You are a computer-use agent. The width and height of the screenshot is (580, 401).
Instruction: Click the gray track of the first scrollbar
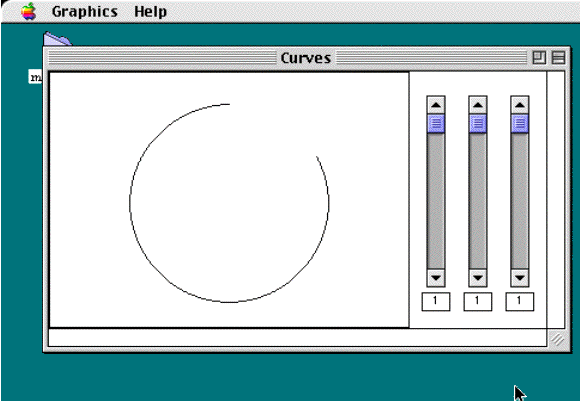436,200
